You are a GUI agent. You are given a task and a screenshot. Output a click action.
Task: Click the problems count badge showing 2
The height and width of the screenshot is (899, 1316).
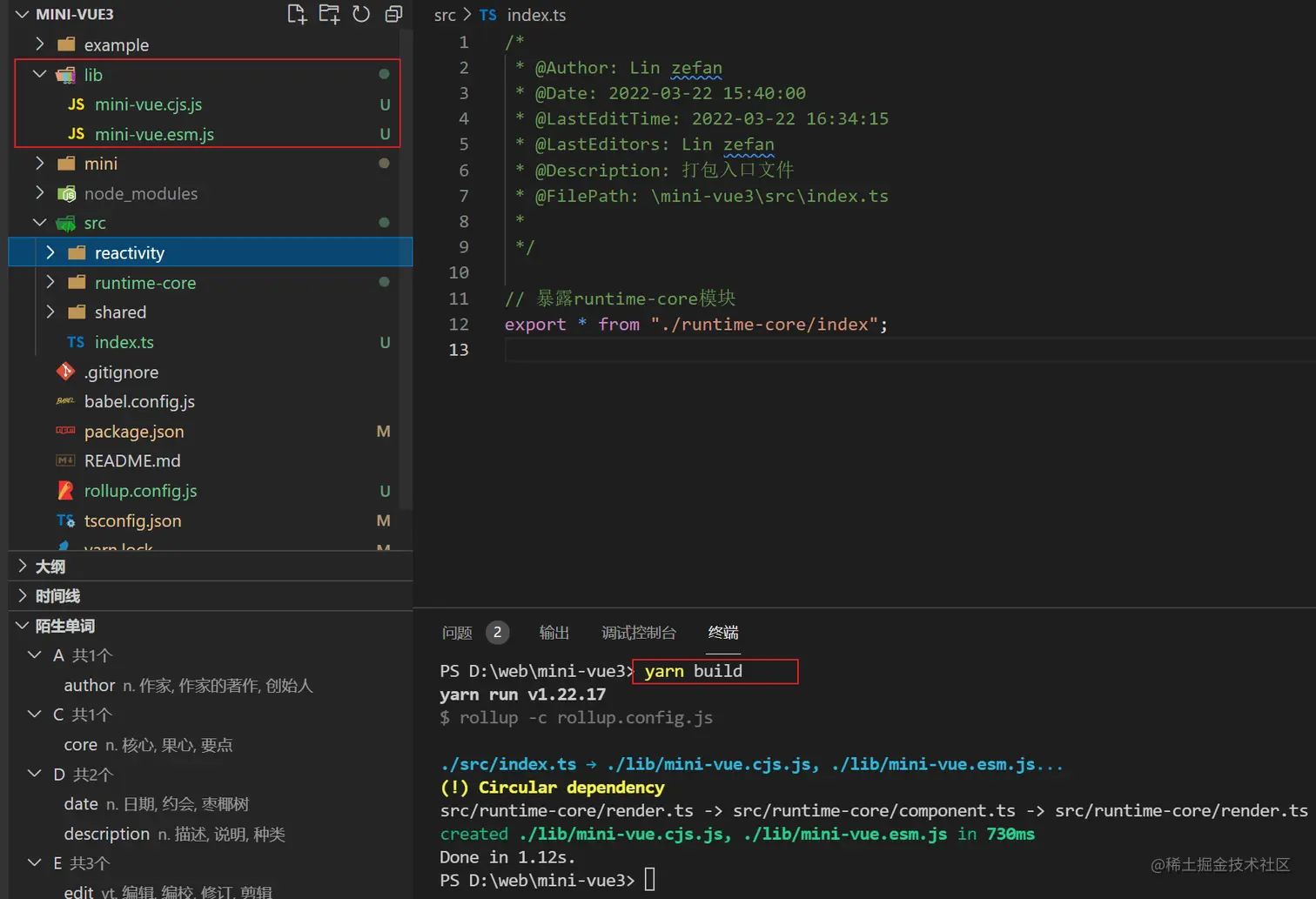[497, 633]
